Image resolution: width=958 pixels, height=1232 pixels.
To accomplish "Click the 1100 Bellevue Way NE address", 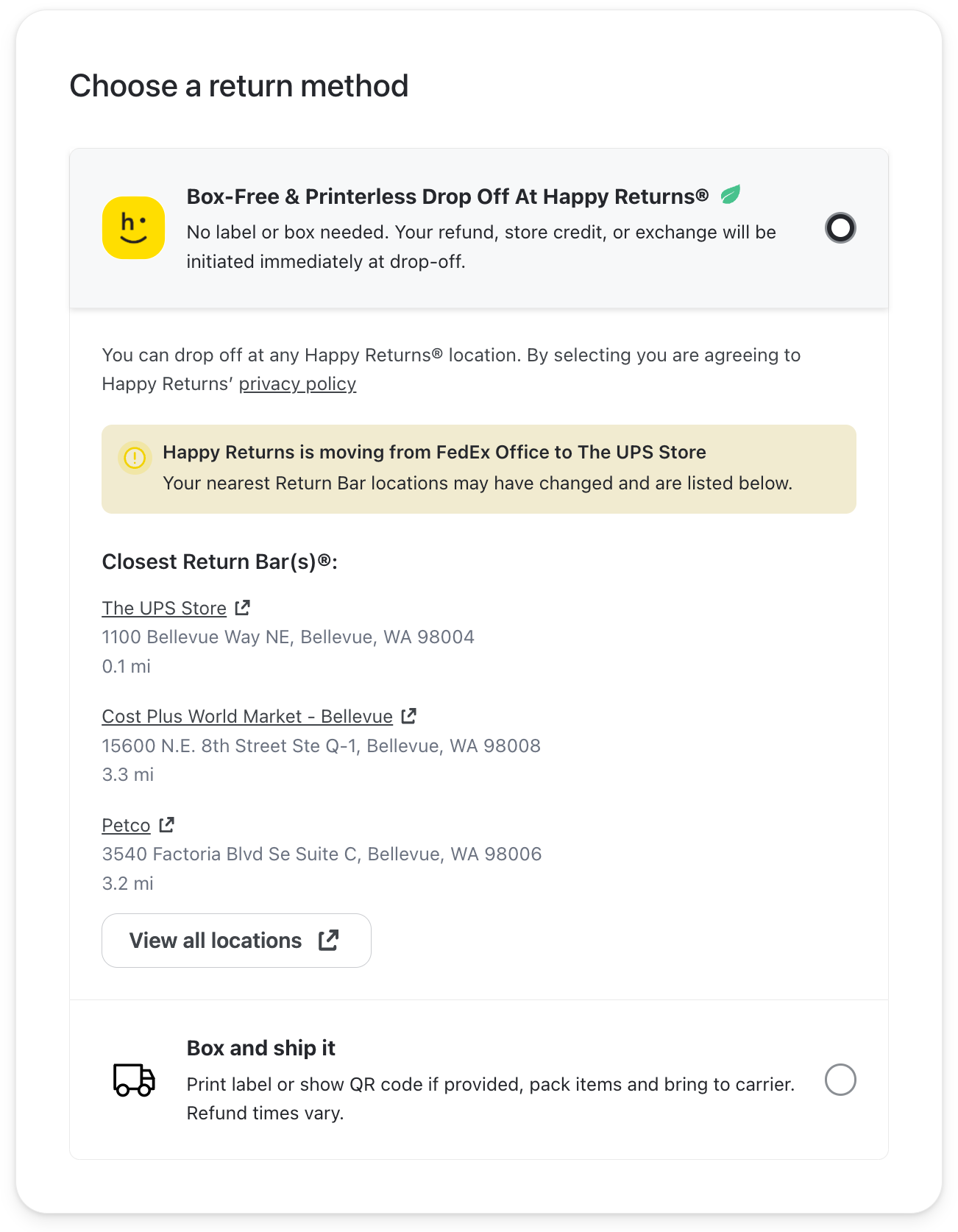I will [x=288, y=637].
